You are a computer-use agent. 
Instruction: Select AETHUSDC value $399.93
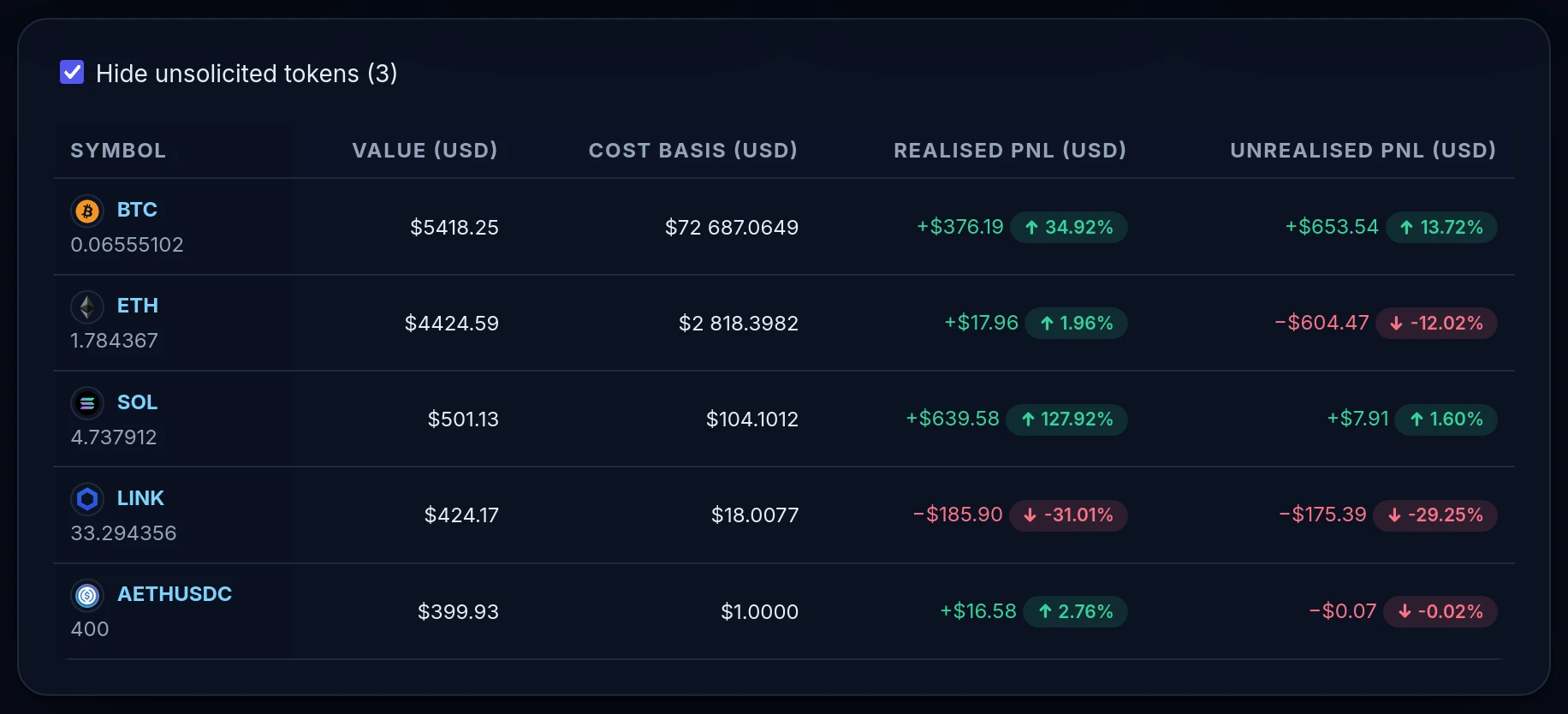click(458, 612)
